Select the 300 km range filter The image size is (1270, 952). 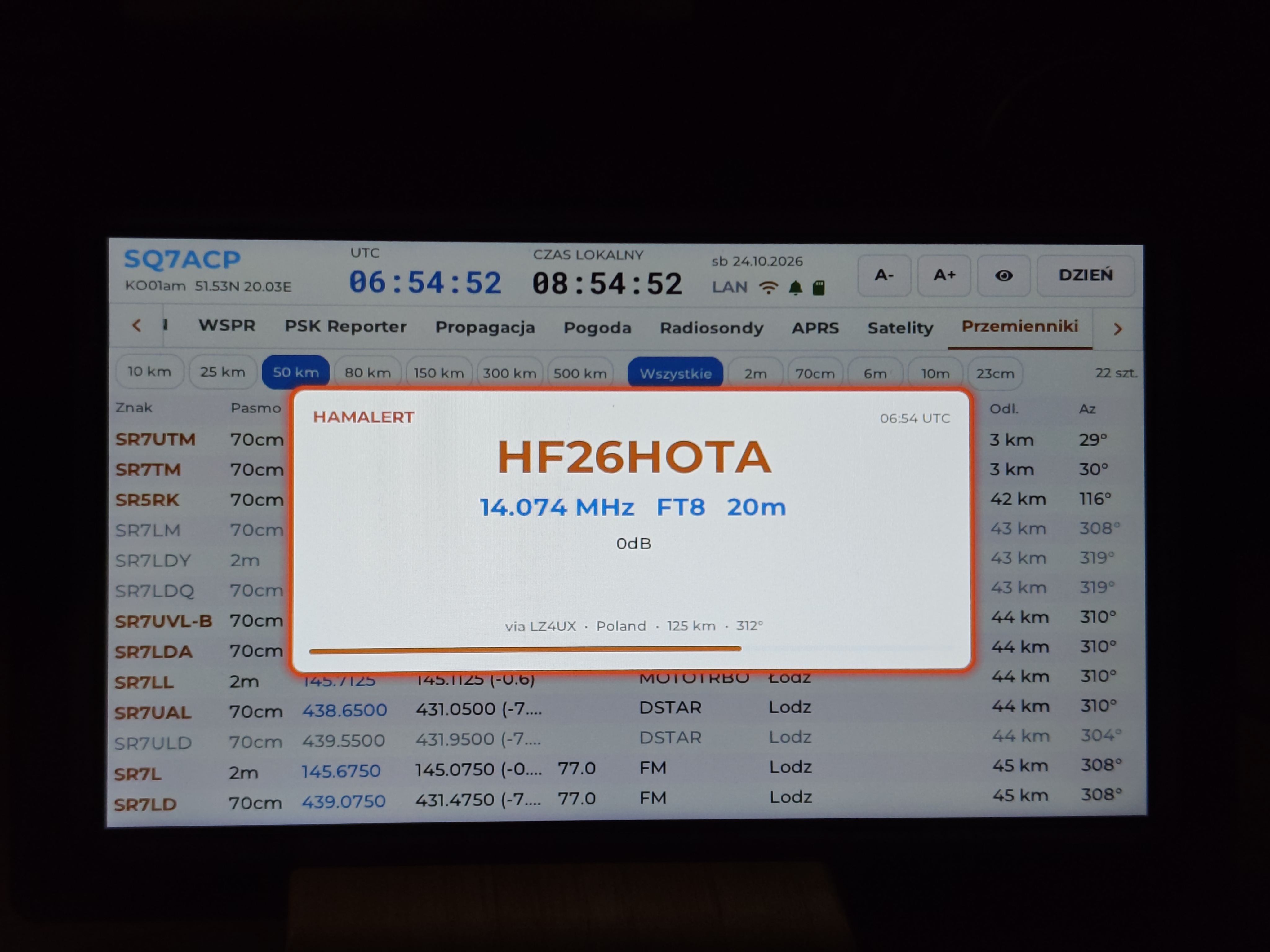pos(509,373)
